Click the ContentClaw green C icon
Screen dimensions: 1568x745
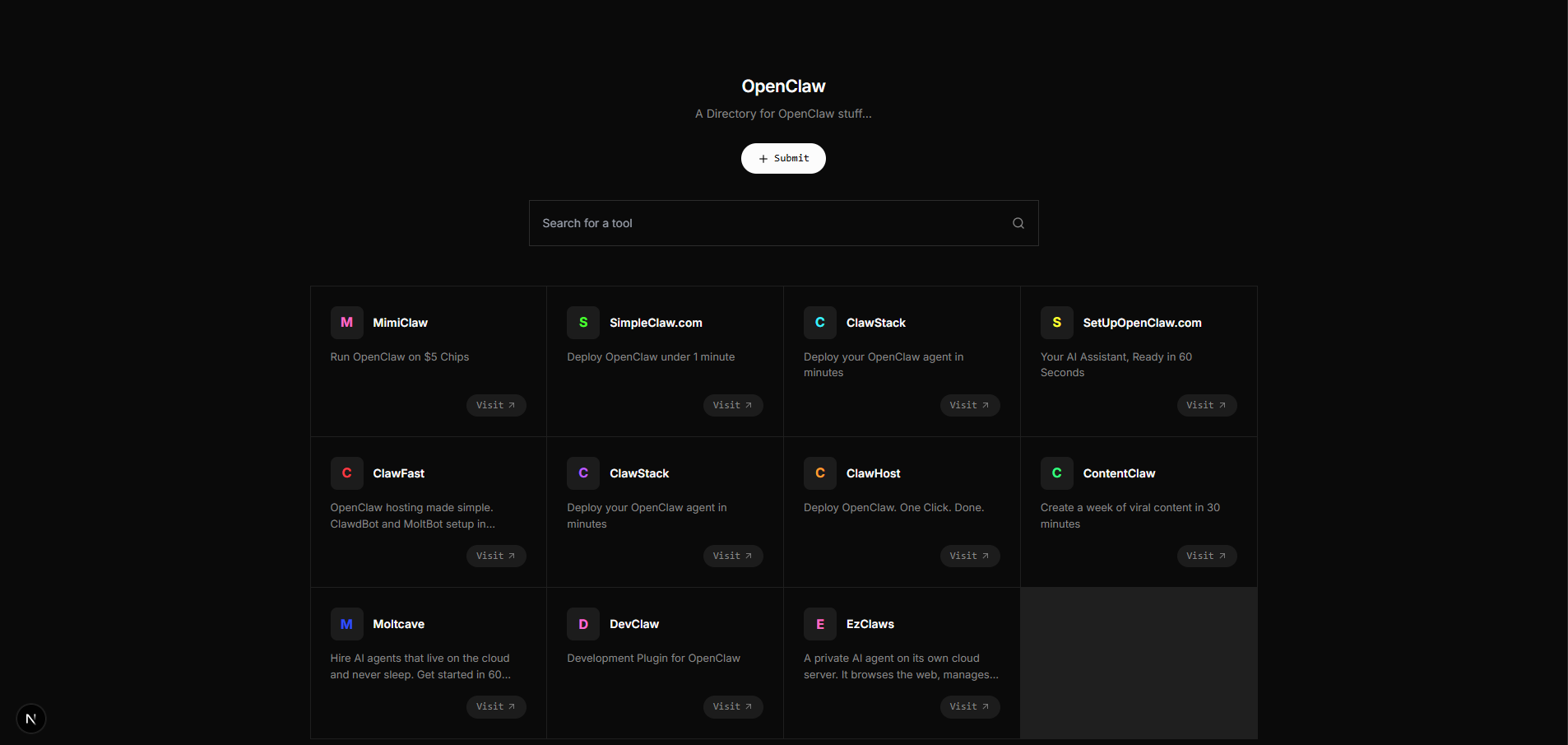[x=1056, y=473]
